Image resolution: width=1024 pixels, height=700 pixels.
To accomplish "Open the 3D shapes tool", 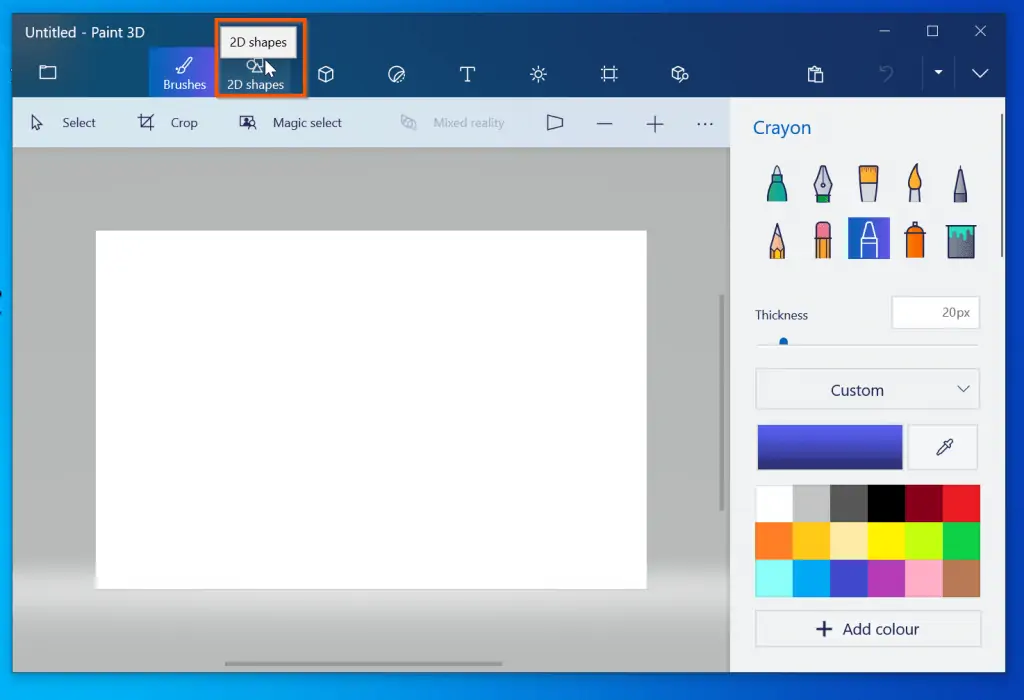I will [x=326, y=74].
